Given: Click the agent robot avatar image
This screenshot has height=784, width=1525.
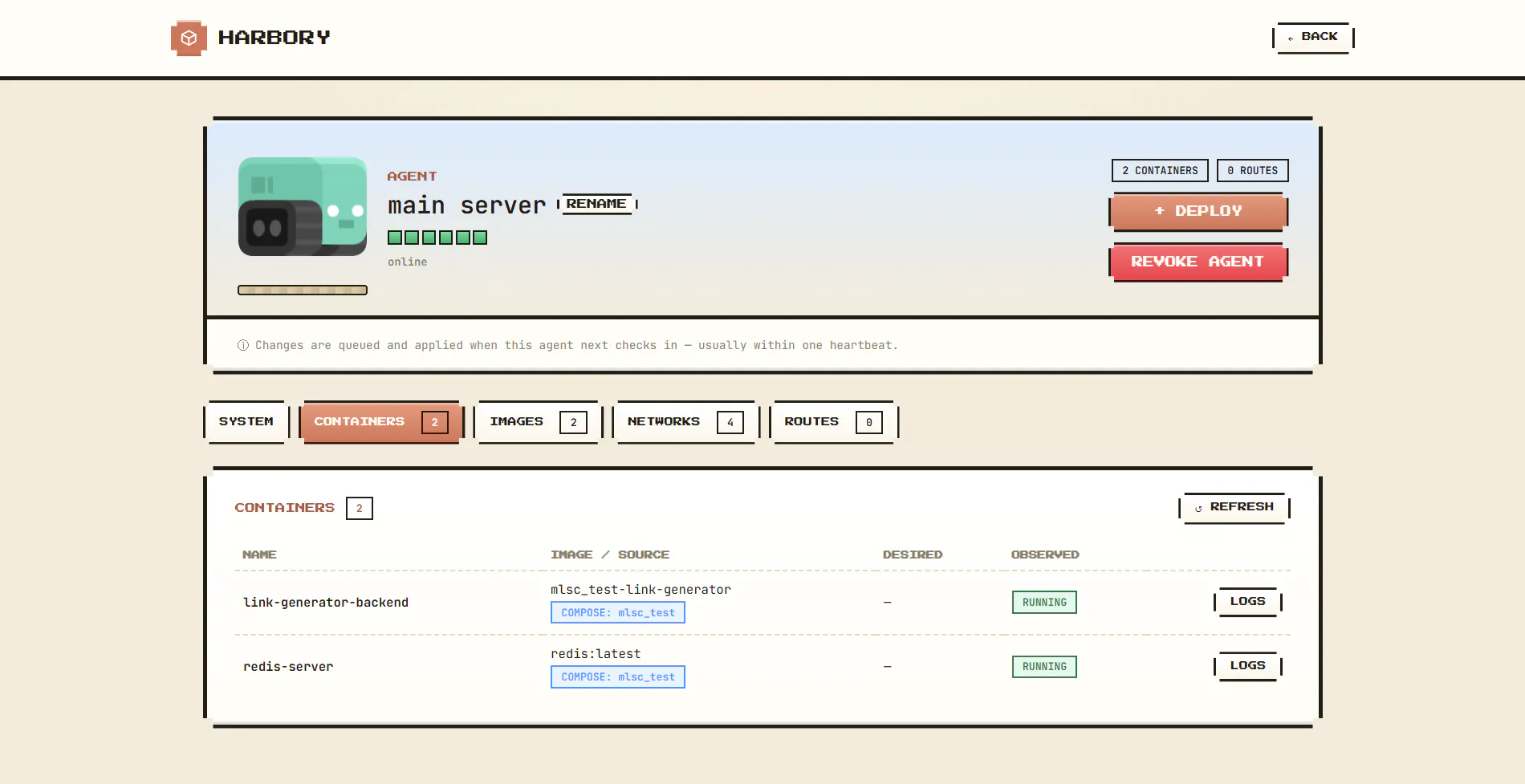Looking at the screenshot, I should (x=303, y=206).
